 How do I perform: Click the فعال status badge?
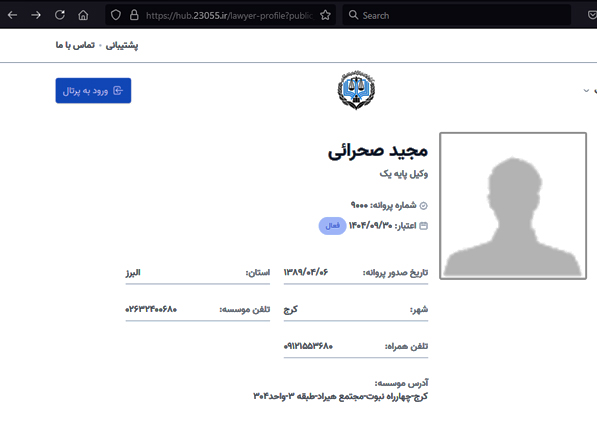332,226
